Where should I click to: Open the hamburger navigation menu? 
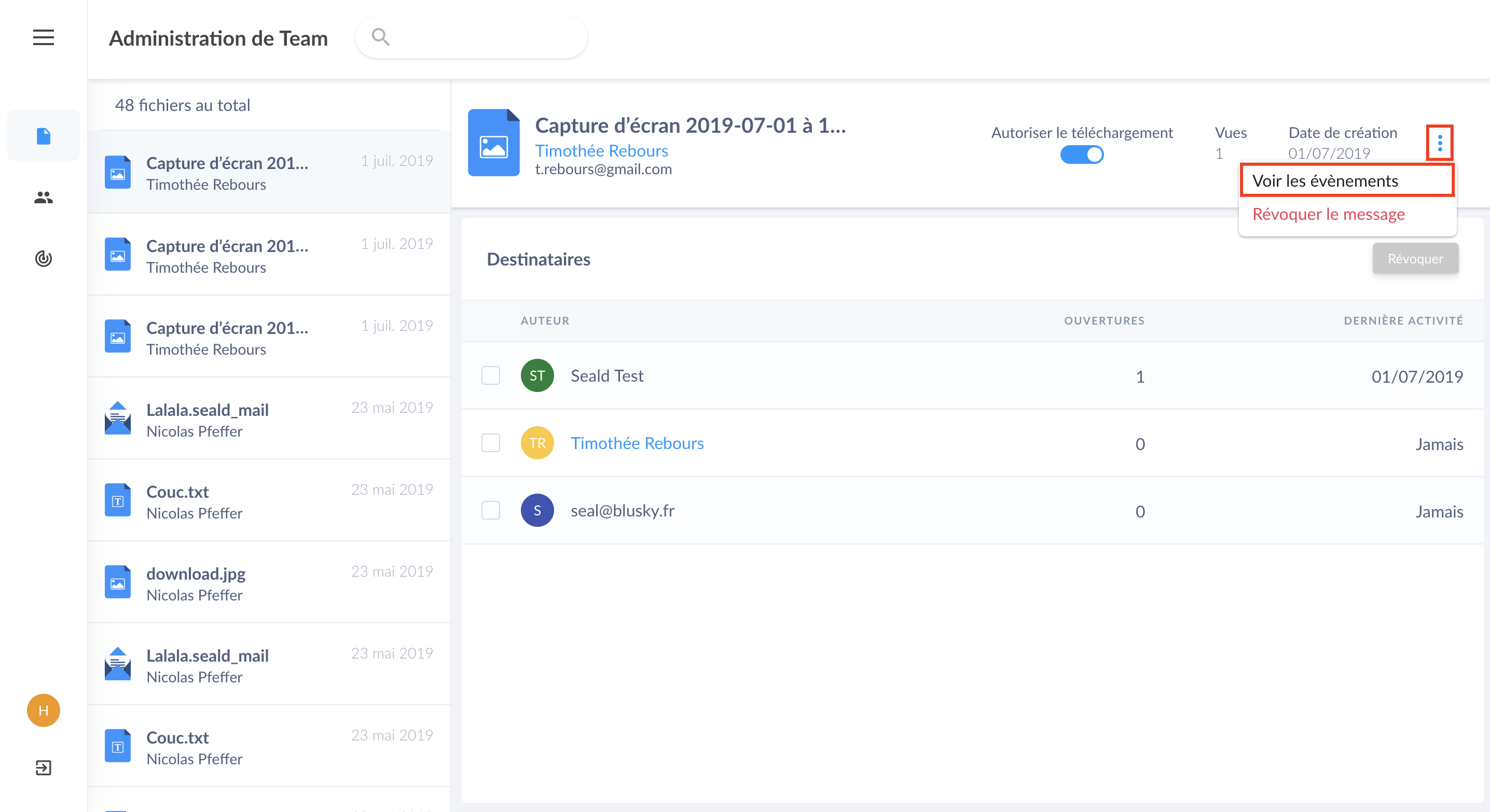click(44, 37)
